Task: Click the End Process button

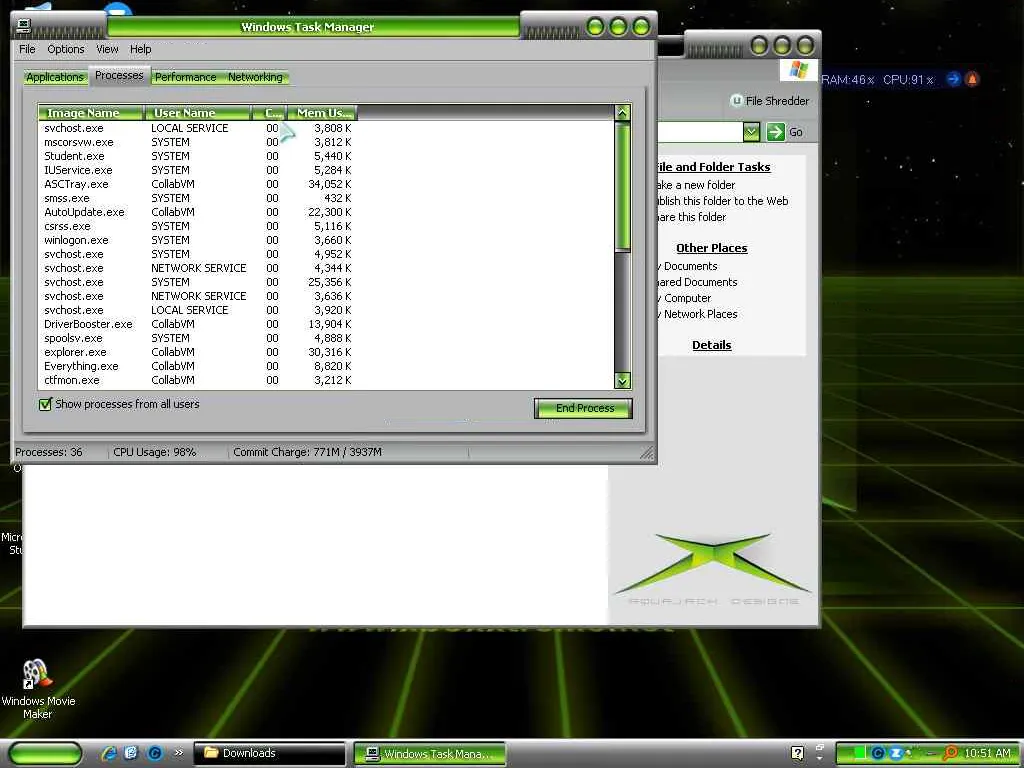Action: [583, 408]
